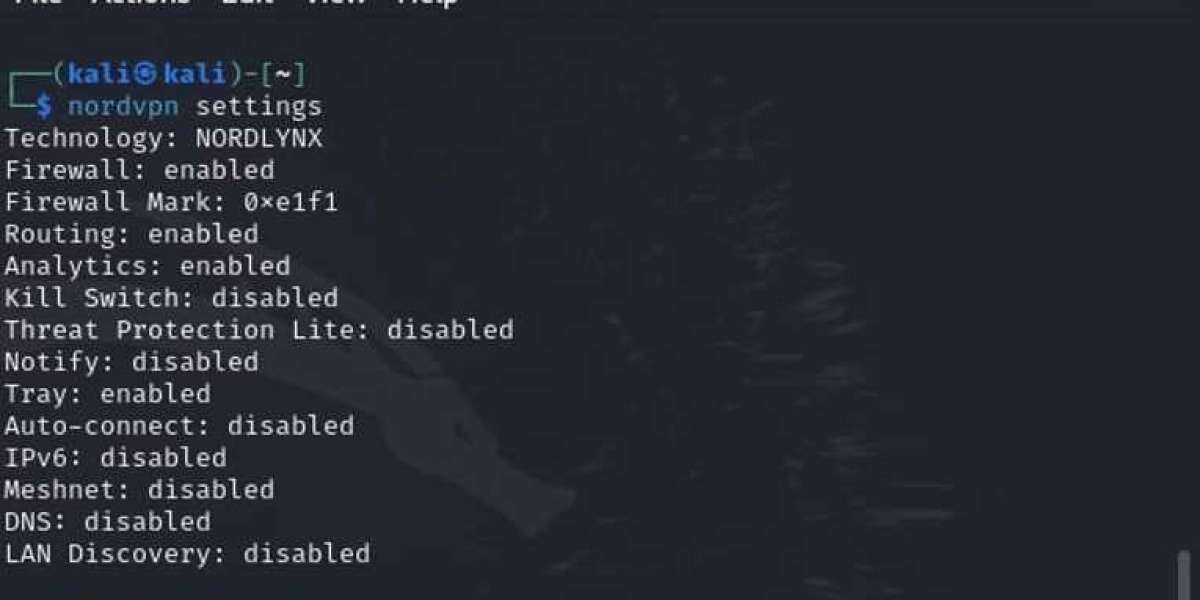
Task: Click the Analytics: enabled line
Action: (x=148, y=266)
